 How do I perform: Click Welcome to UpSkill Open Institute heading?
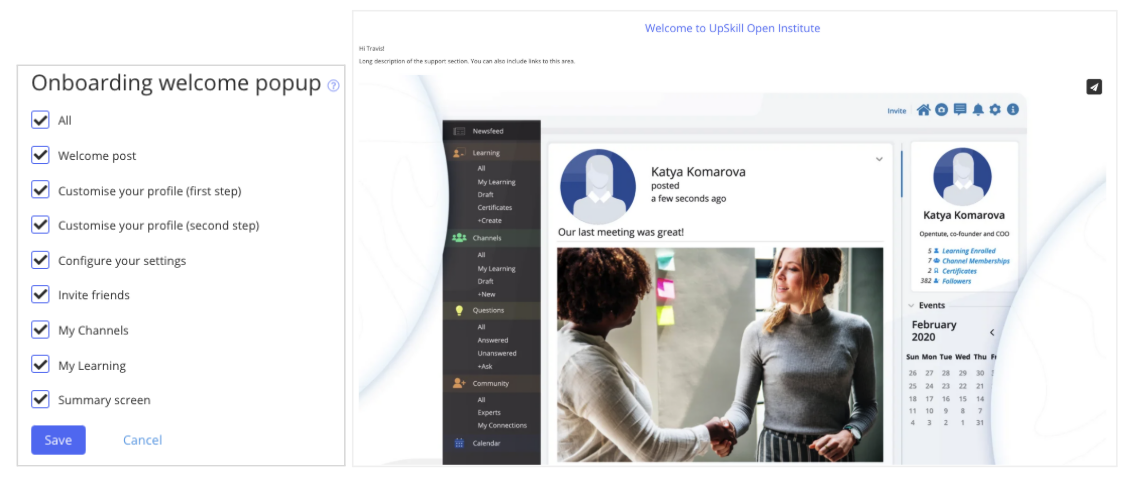click(x=732, y=29)
